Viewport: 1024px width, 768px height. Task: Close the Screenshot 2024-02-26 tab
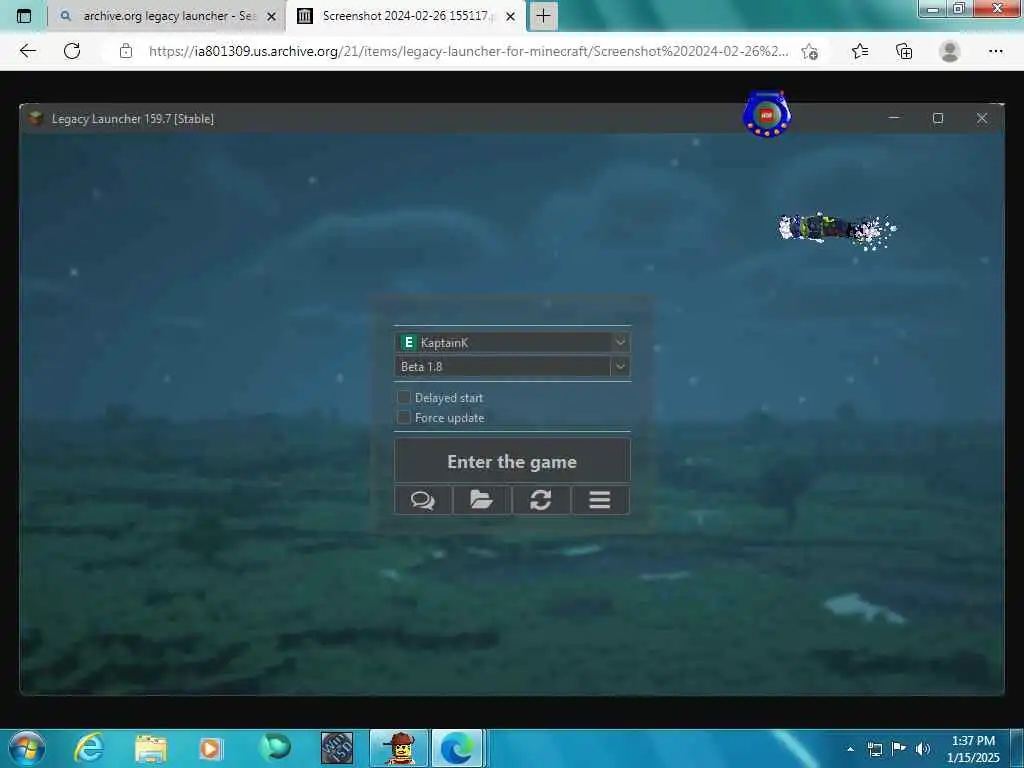(511, 16)
